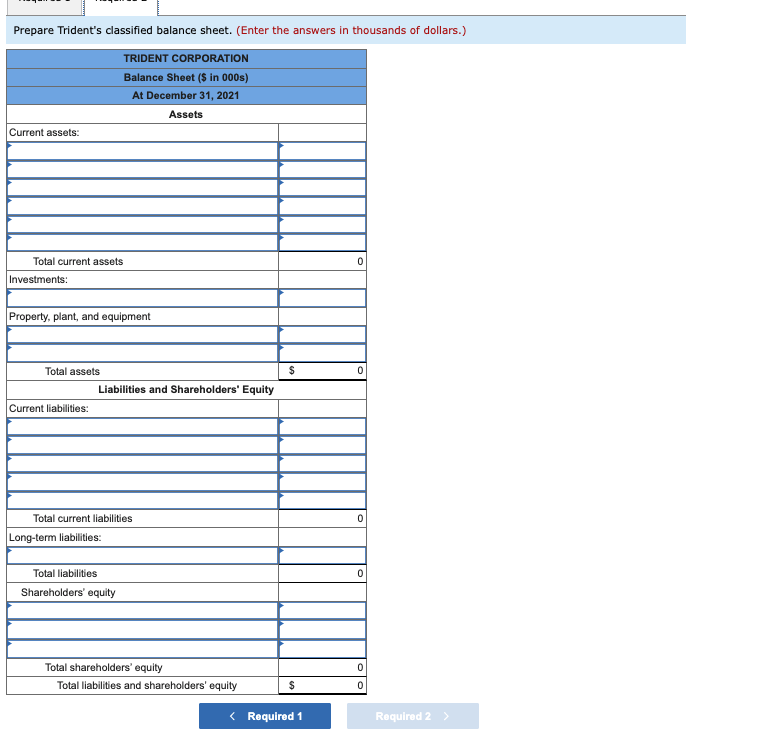This screenshot has width=767, height=737.
Task: Click the 'Assets' section heading
Action: coord(186,114)
